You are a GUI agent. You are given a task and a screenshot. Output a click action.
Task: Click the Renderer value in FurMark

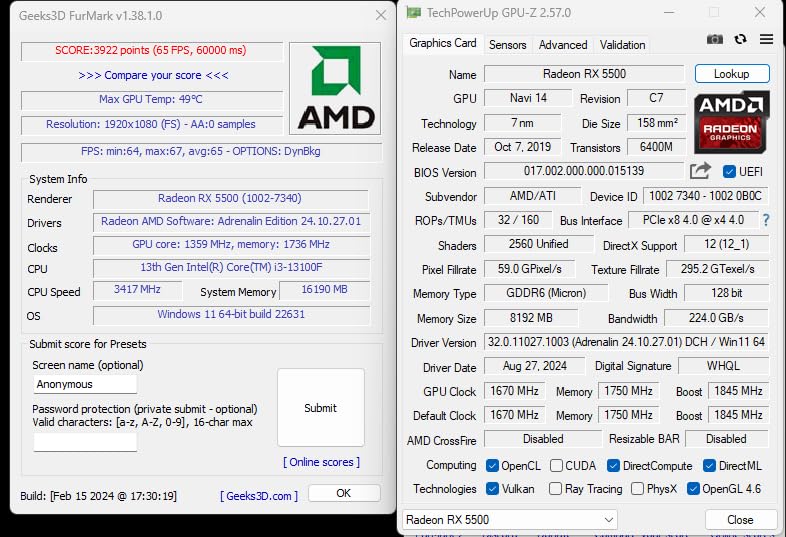click(231, 198)
